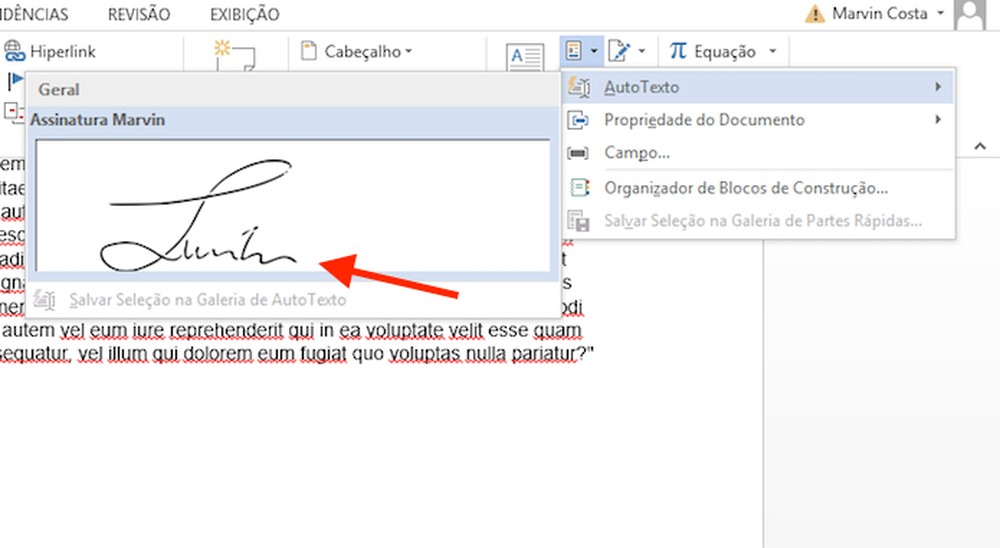Expand the signature line dropdown arrow
The image size is (1000, 548).
coord(642,51)
